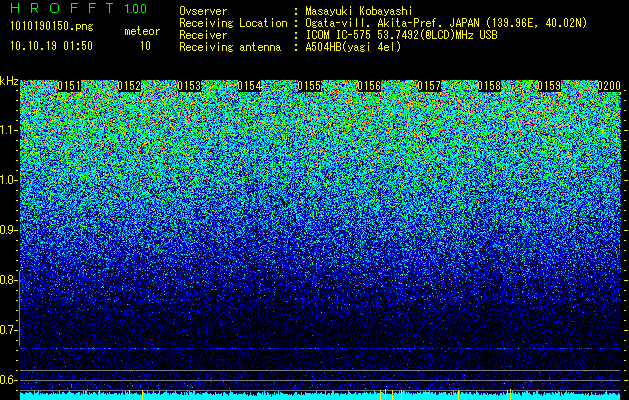The image size is (629, 400).
Task: Click the 1.1 frequency axis label
Action: pyautogui.click(x=9, y=130)
